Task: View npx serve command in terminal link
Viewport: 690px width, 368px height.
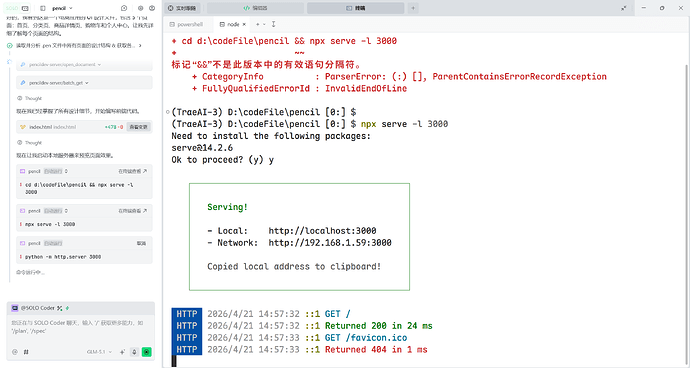Action: 132,211
